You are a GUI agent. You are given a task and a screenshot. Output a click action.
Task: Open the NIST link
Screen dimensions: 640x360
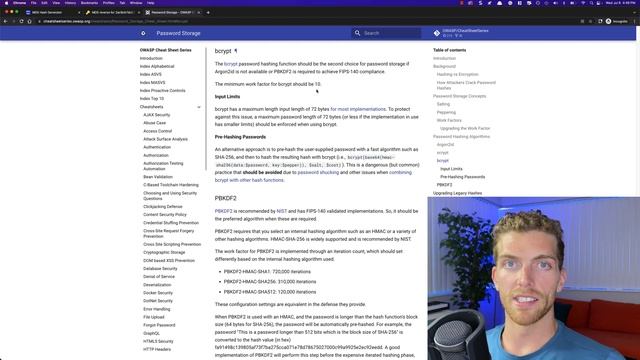[282, 211]
